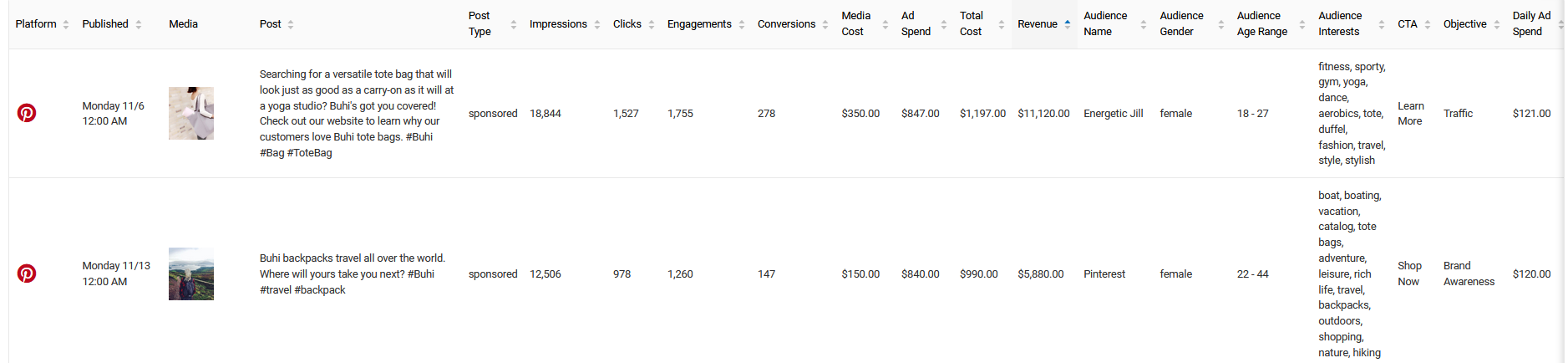Sort by Audience Age Range header
Image resolution: width=1568 pixels, height=363 pixels.
[1262, 23]
